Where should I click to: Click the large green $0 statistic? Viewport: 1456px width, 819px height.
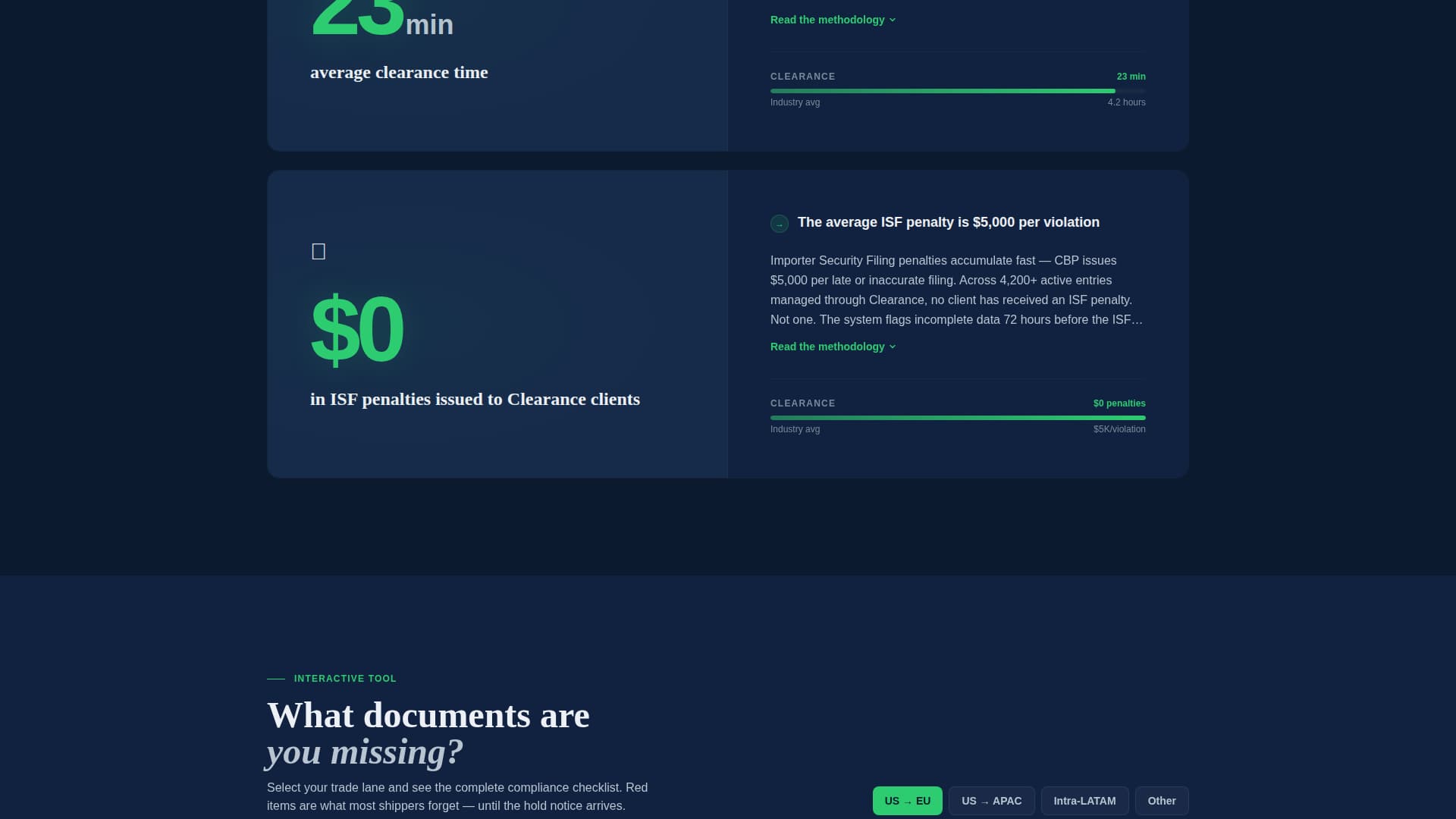point(356,329)
